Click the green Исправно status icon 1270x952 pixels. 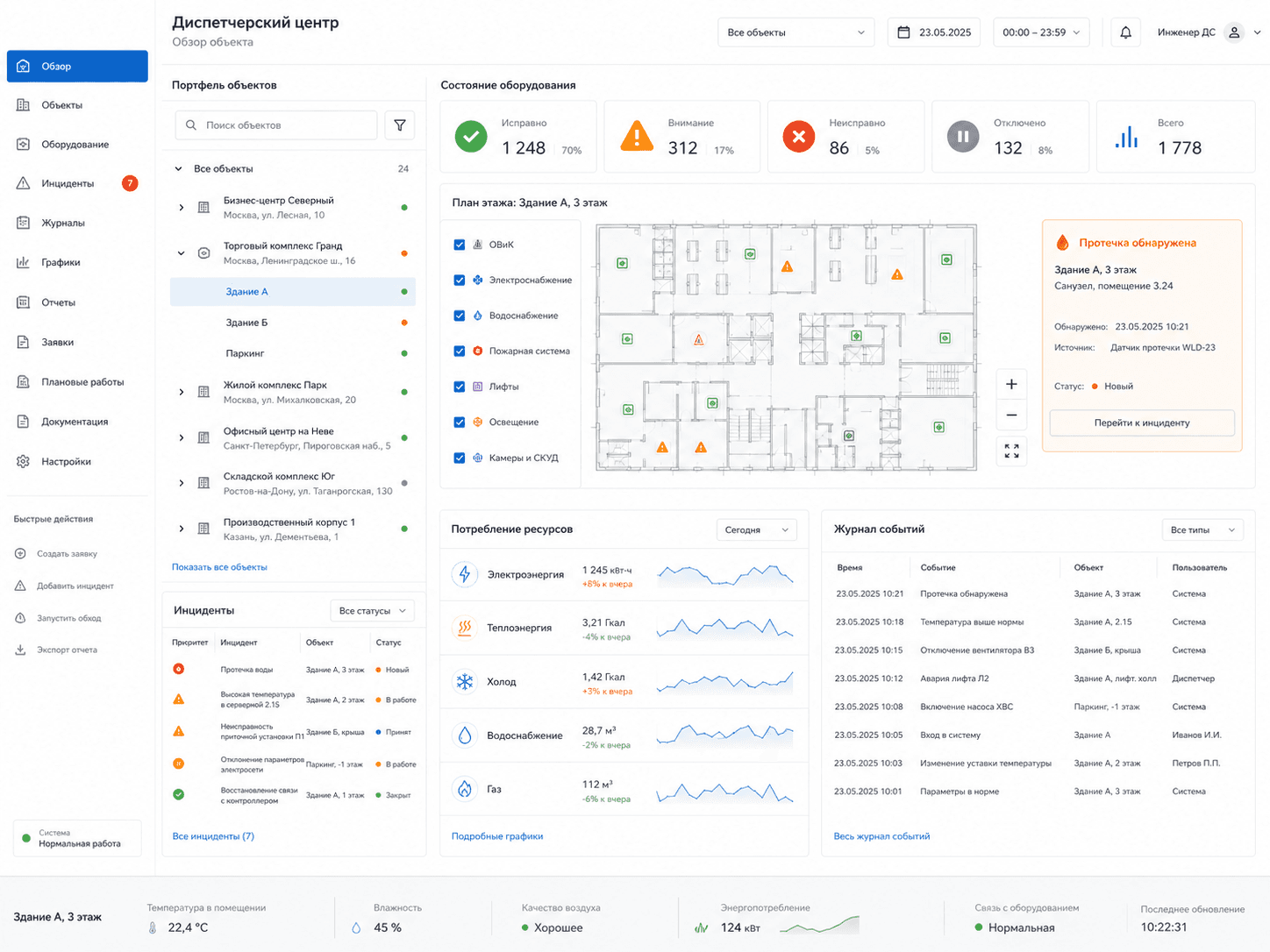coord(471,137)
